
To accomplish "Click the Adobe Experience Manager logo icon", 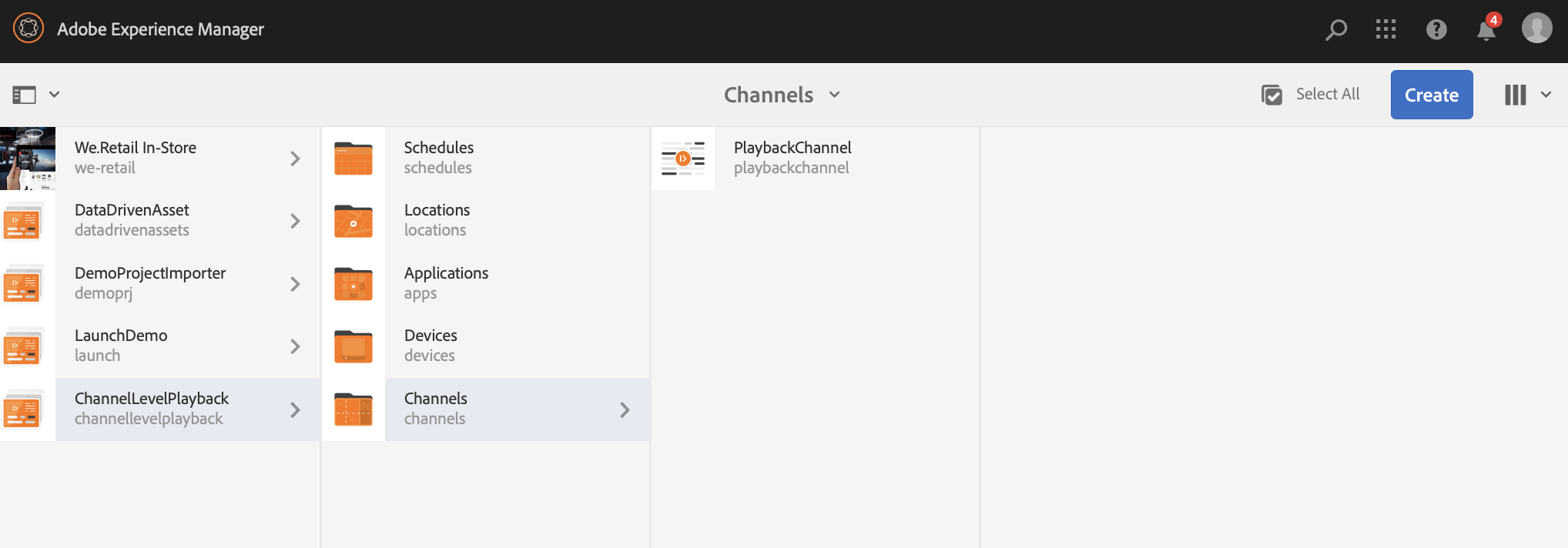I will [28, 29].
